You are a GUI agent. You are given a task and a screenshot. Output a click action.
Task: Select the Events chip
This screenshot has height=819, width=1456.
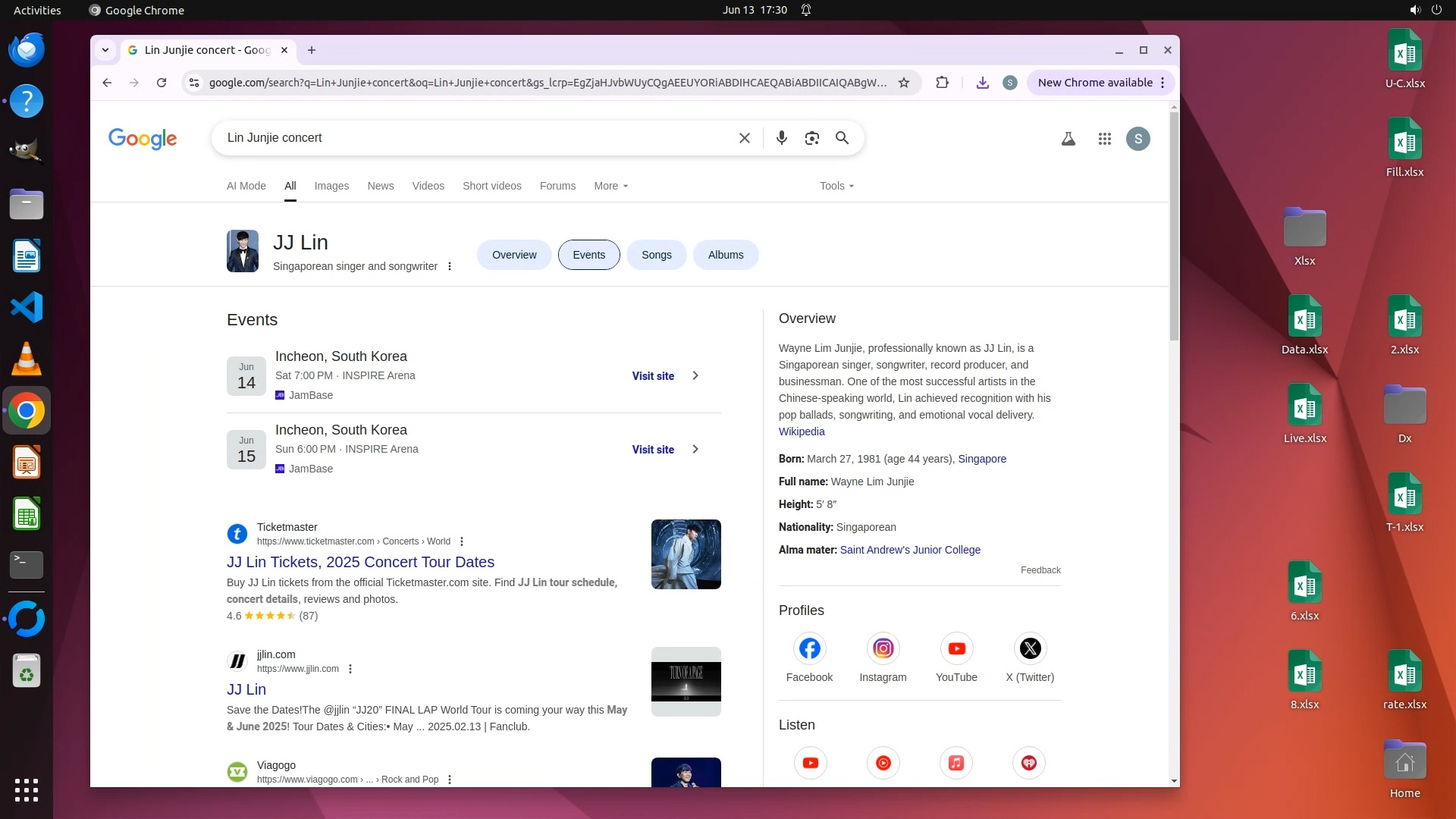(588, 255)
